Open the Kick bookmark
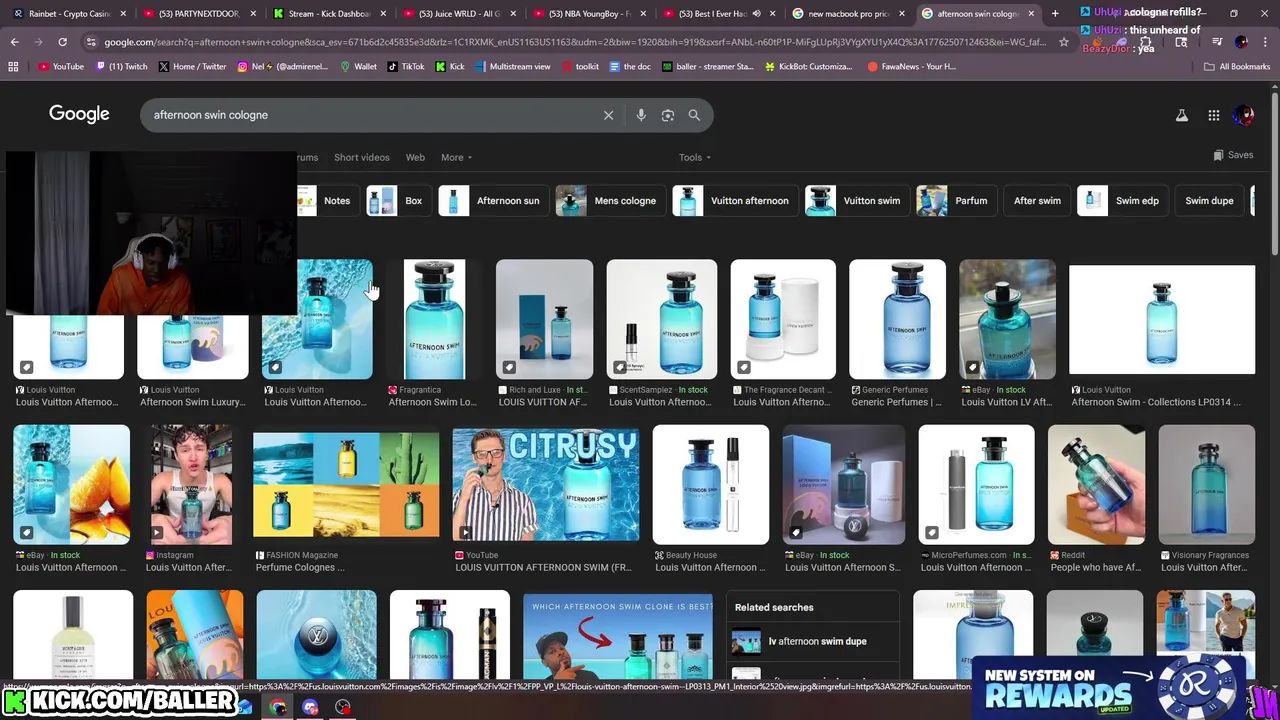This screenshot has height=720, width=1280. coord(450,66)
